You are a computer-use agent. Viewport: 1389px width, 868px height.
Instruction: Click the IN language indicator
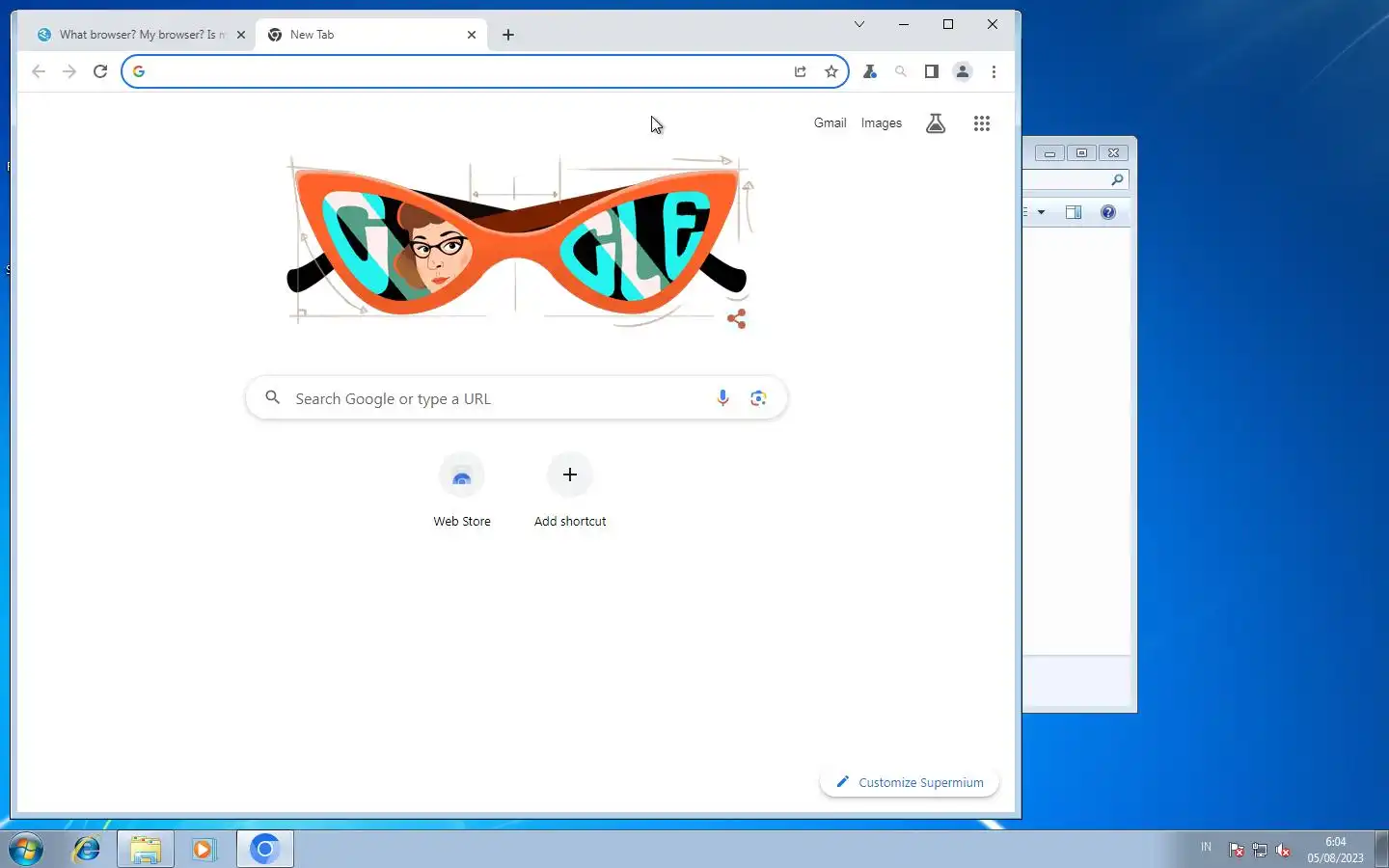coord(1206,847)
